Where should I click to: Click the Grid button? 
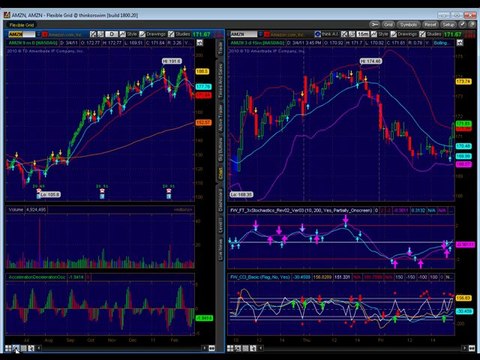coord(388,25)
